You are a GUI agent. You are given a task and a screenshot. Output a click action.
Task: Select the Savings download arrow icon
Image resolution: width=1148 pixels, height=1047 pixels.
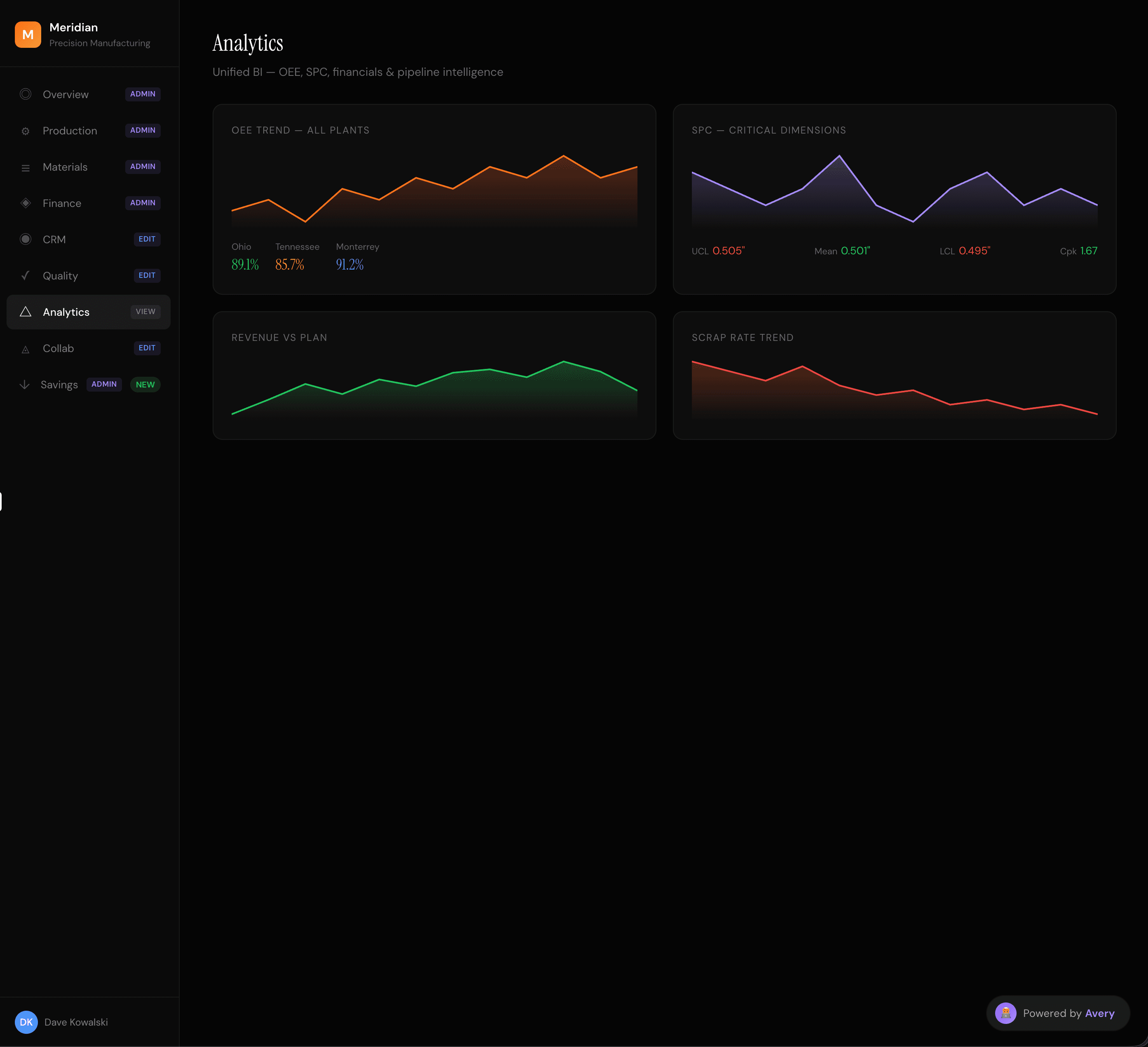[x=25, y=385]
